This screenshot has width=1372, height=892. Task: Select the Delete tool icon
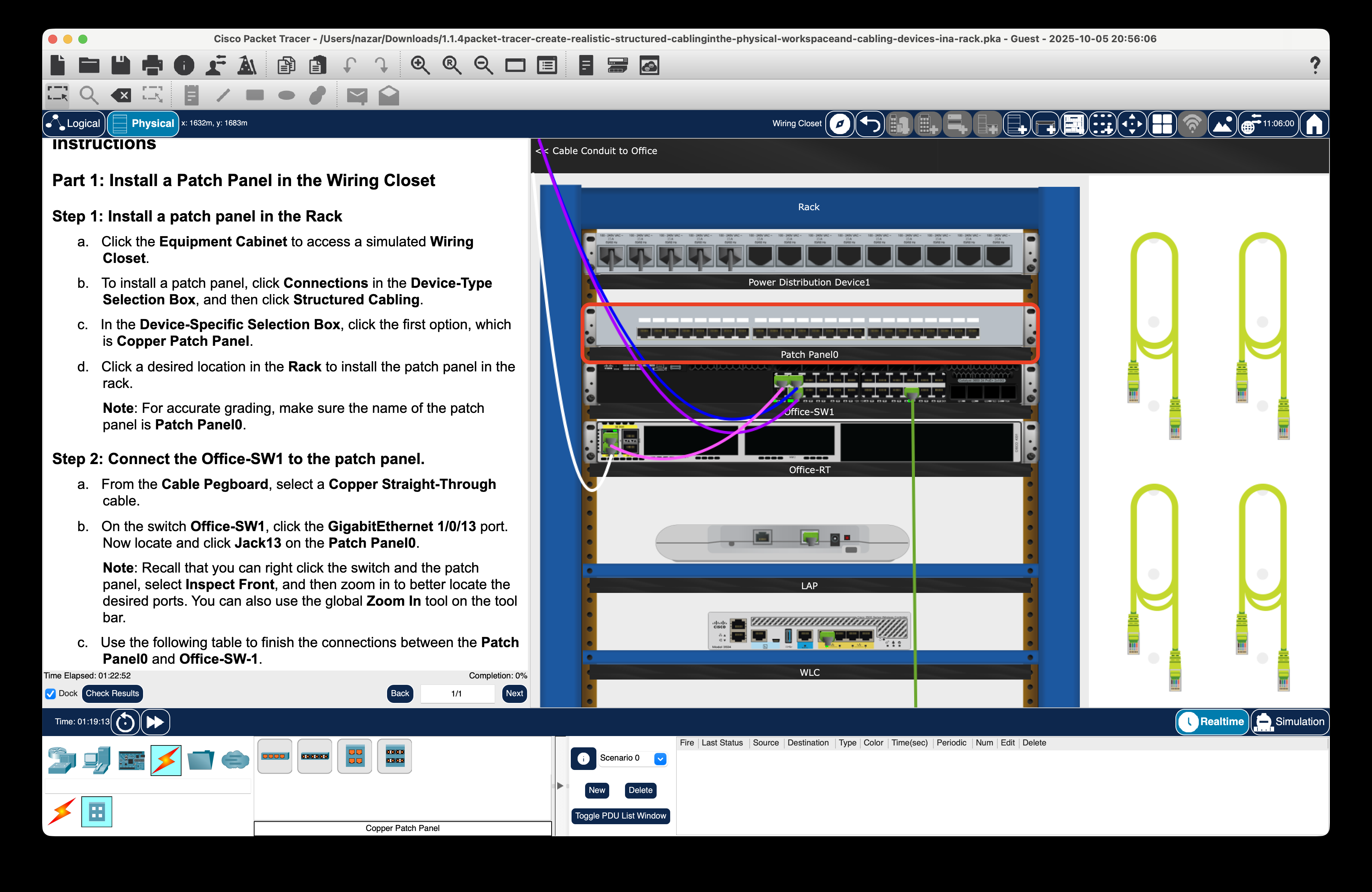pos(120,95)
